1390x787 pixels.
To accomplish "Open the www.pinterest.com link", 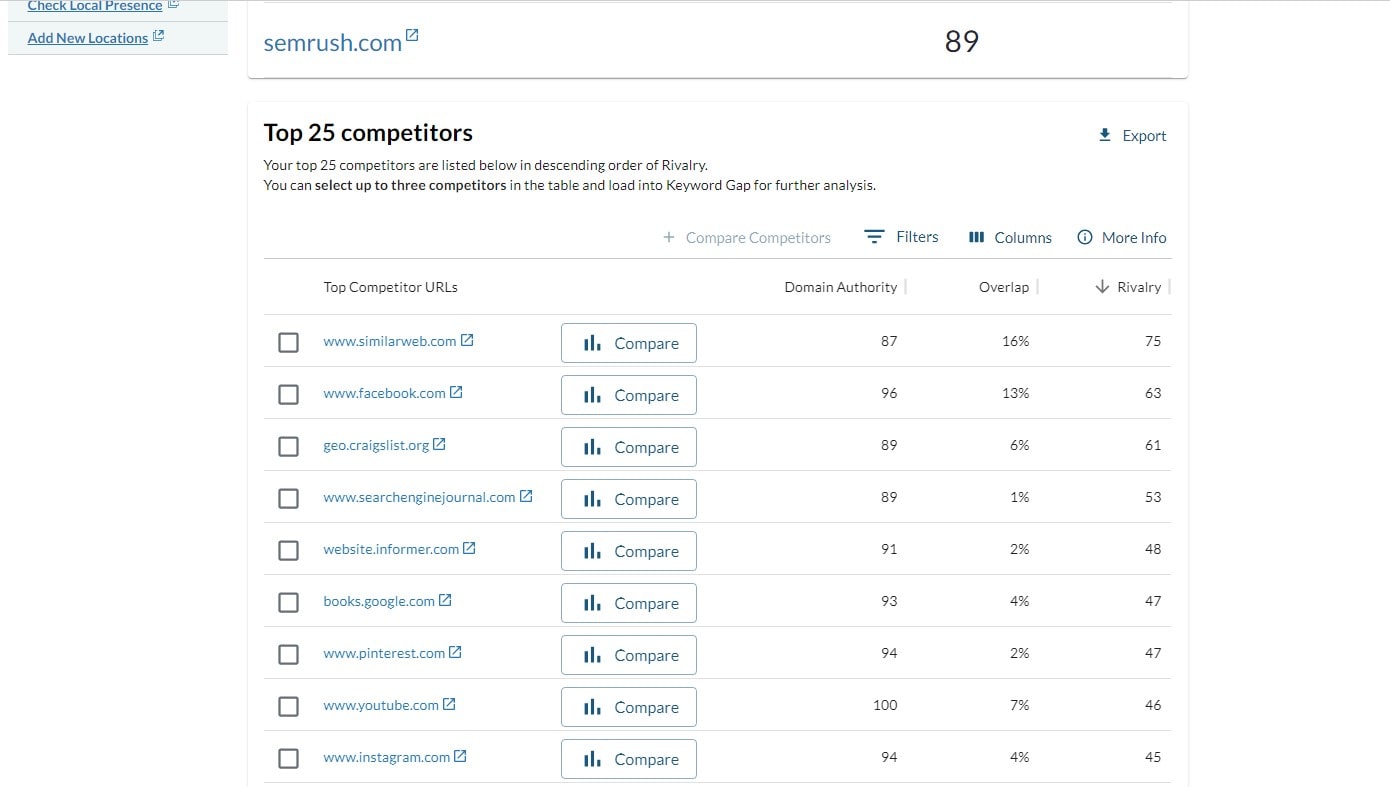I will coord(384,653).
